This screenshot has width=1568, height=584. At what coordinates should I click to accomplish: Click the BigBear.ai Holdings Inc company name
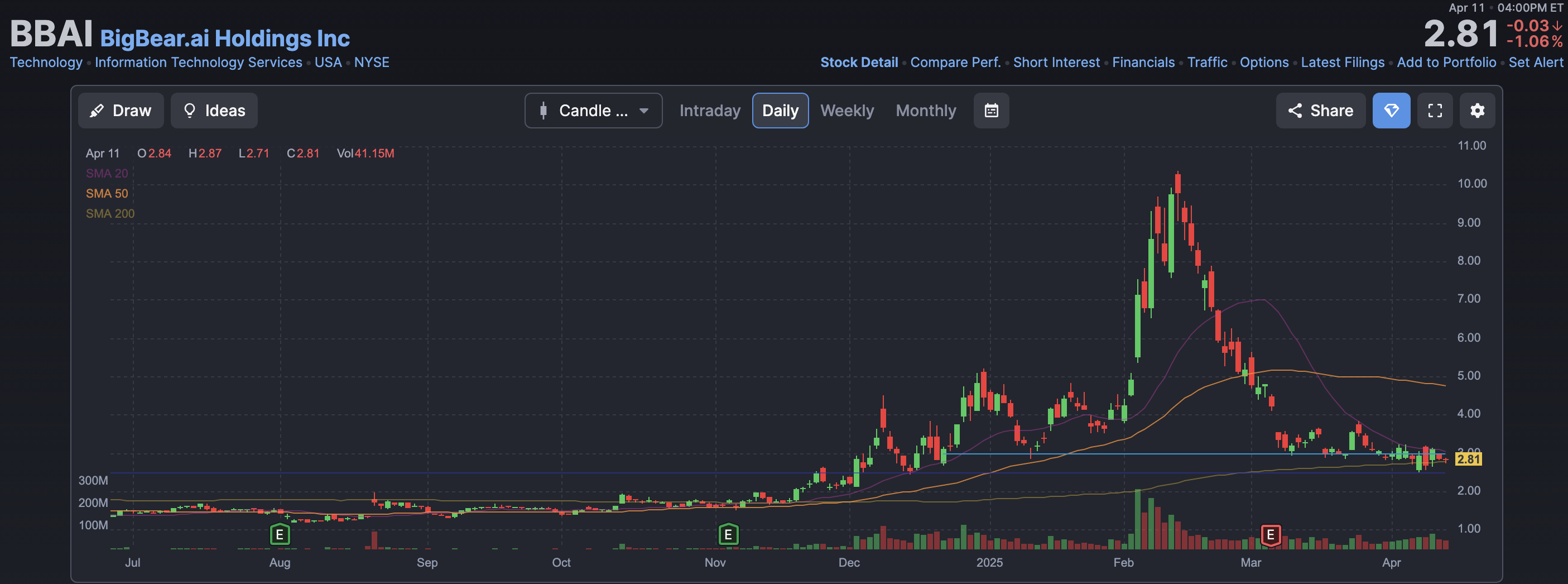tap(225, 39)
